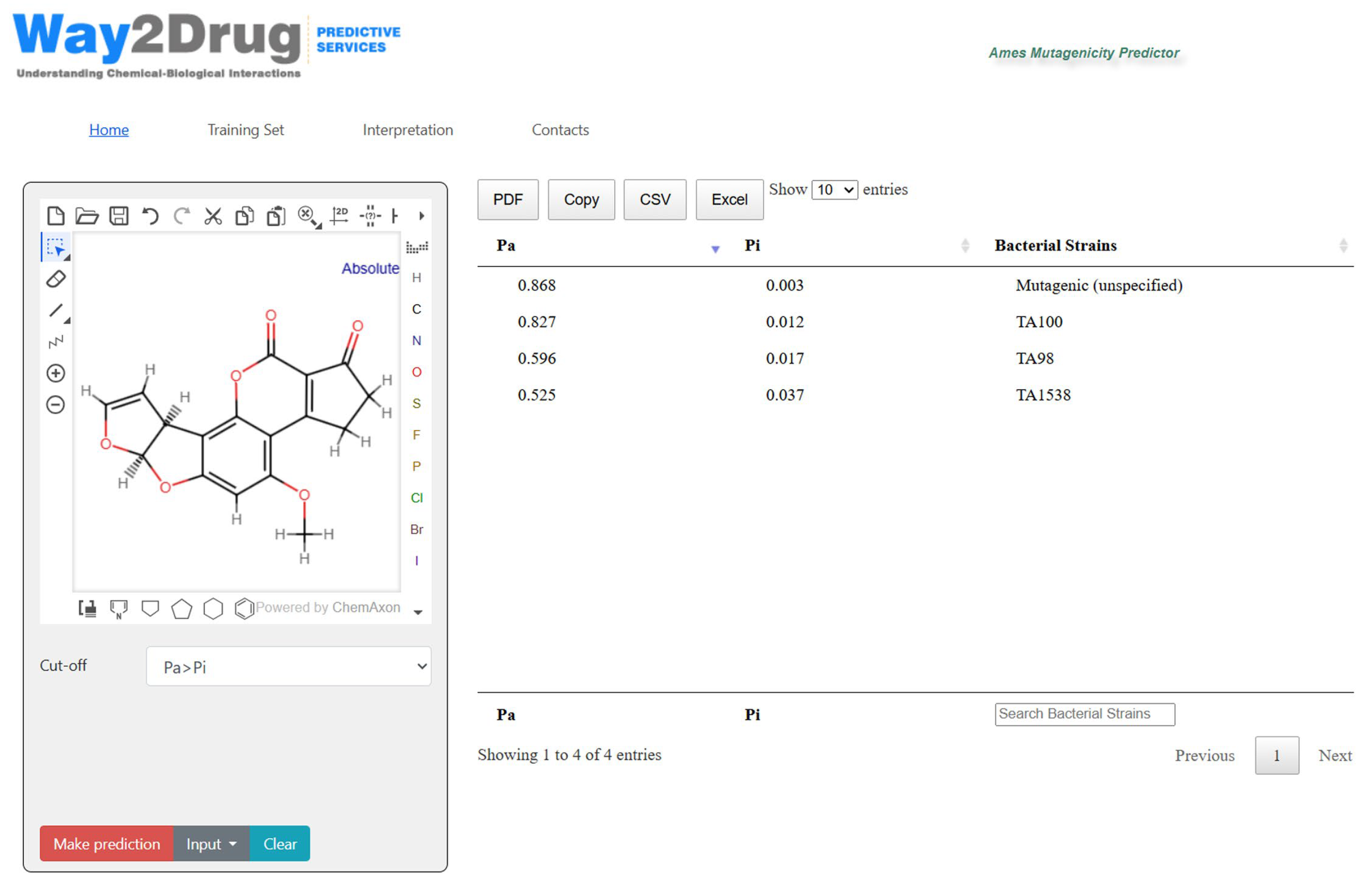Viewport: 1372px width, 884px height.
Task: Open the periodic table icon
Action: coord(417,247)
